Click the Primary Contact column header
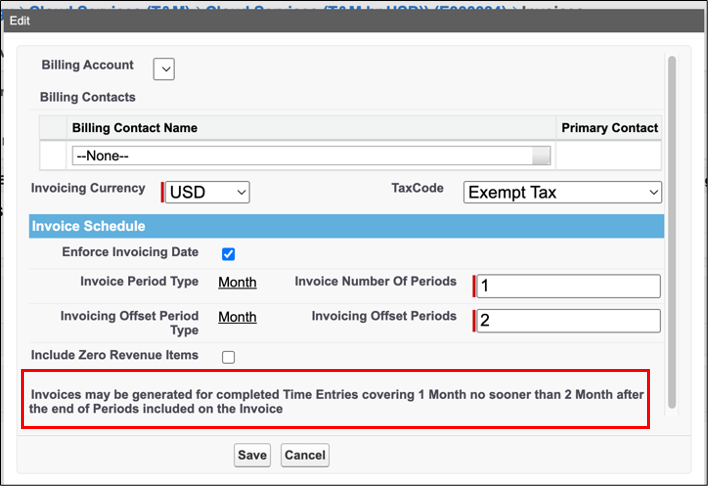 click(610, 128)
